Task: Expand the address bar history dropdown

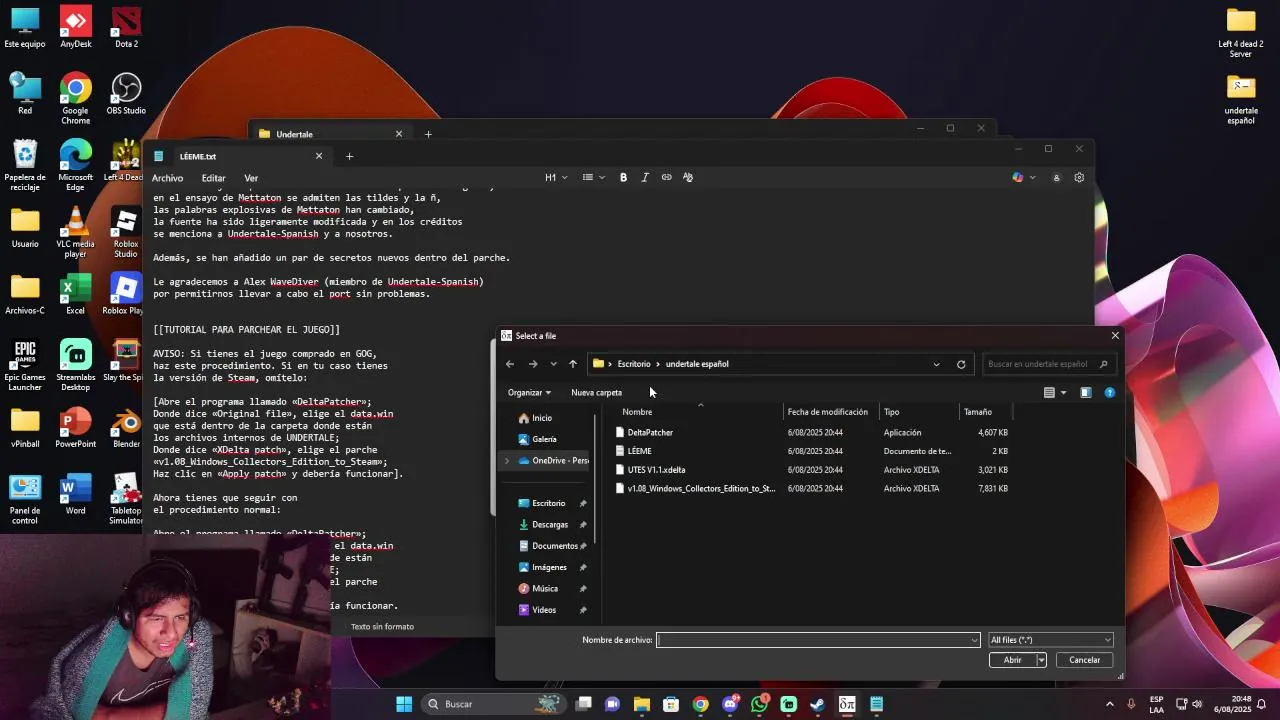Action: [936, 364]
